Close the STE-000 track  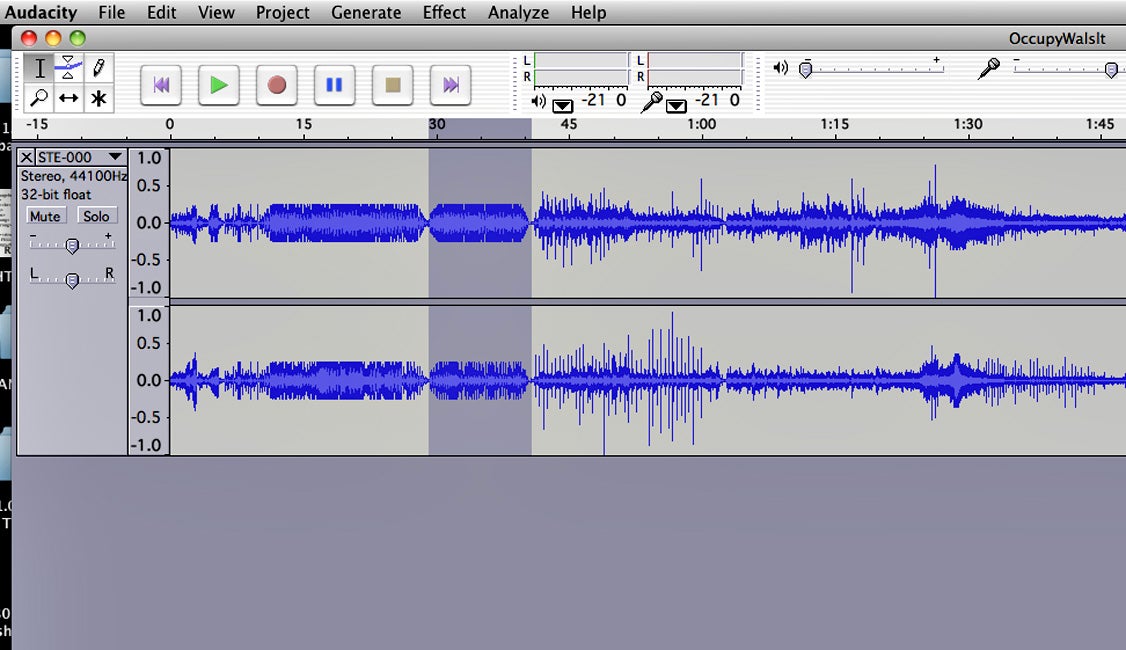pyautogui.click(x=25, y=157)
